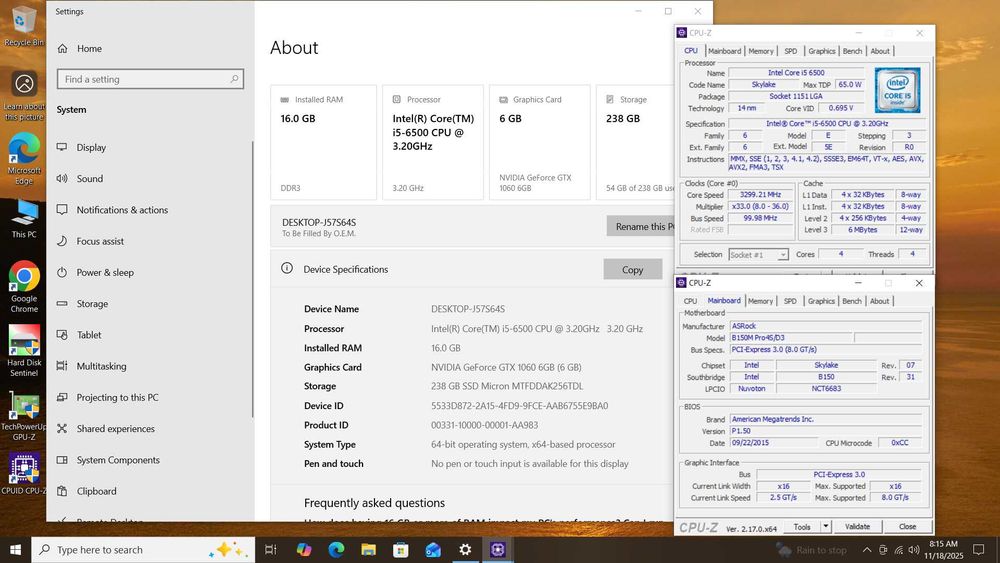Open Graphics tab in lower CPU-Z window

[x=821, y=301]
